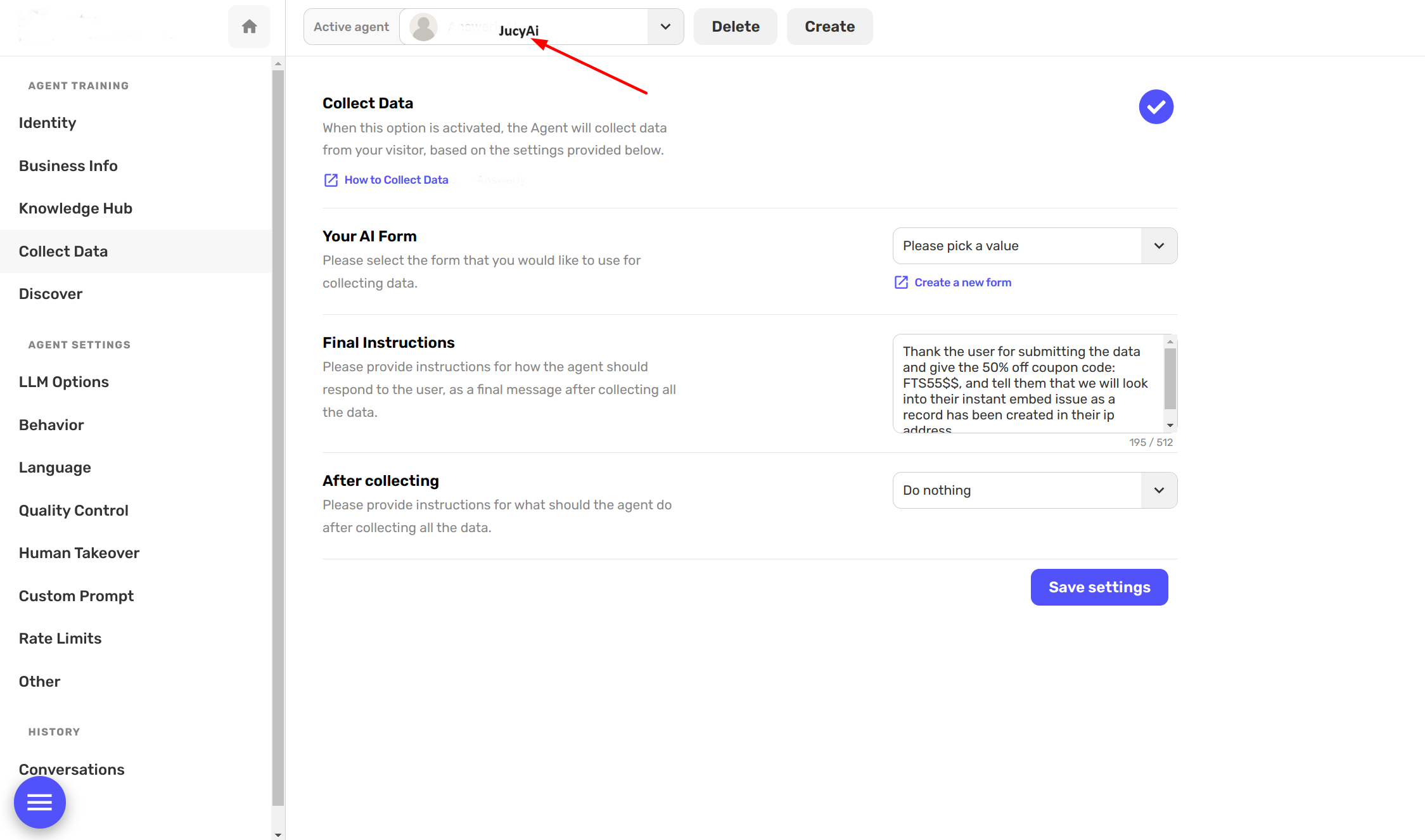Enable the blue checkmark for Collect Data
This screenshot has width=1425, height=840.
pos(1155,107)
